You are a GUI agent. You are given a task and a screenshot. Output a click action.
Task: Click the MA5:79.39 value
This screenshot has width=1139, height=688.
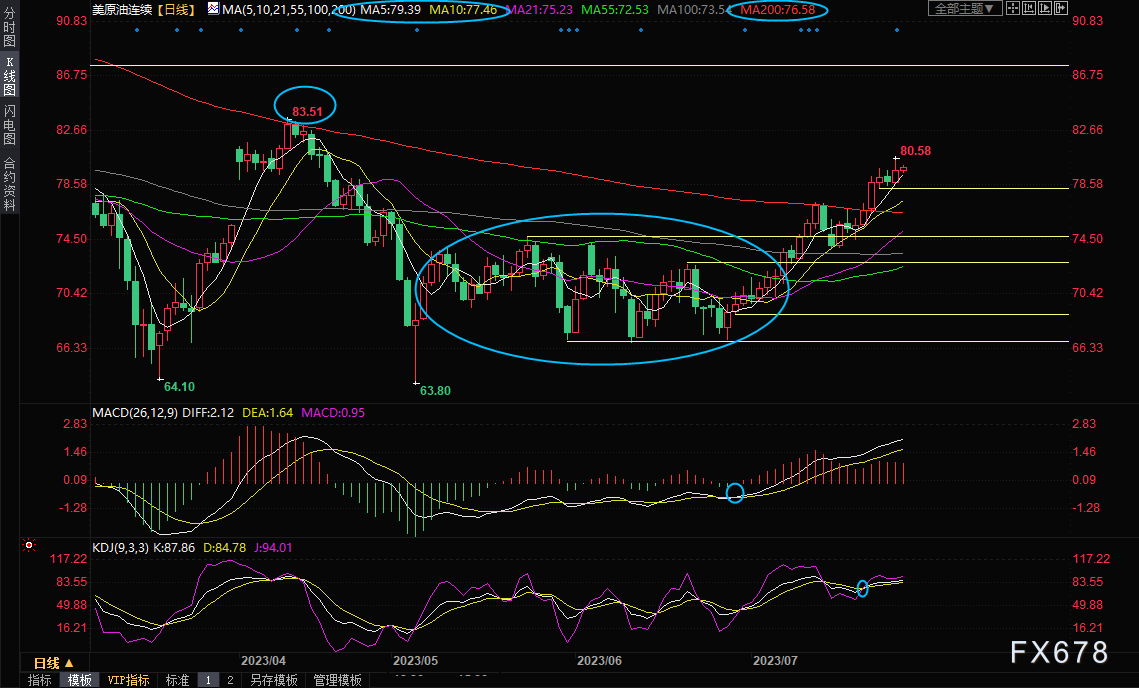pyautogui.click(x=390, y=9)
